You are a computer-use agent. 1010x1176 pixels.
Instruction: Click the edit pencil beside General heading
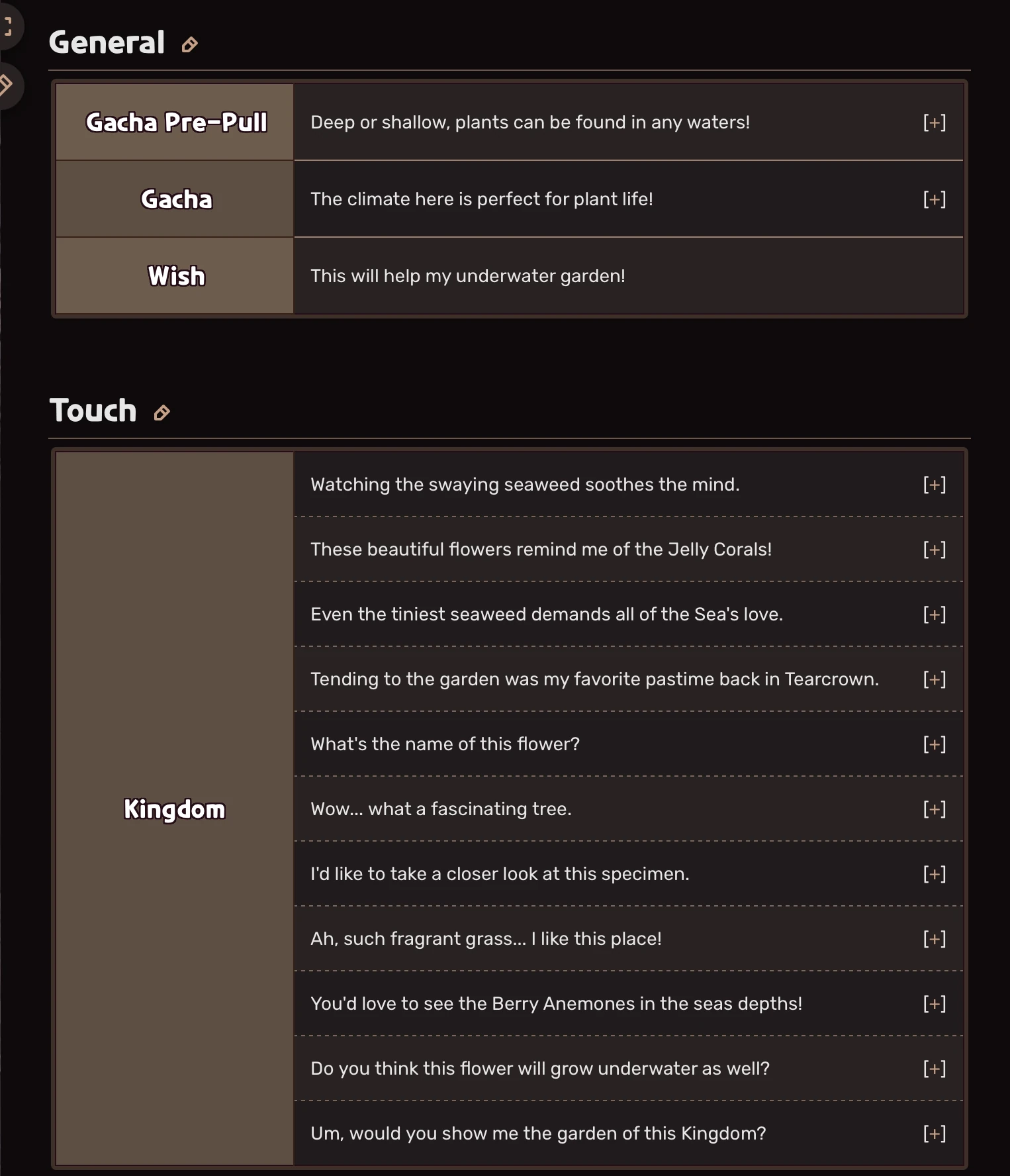pos(189,45)
